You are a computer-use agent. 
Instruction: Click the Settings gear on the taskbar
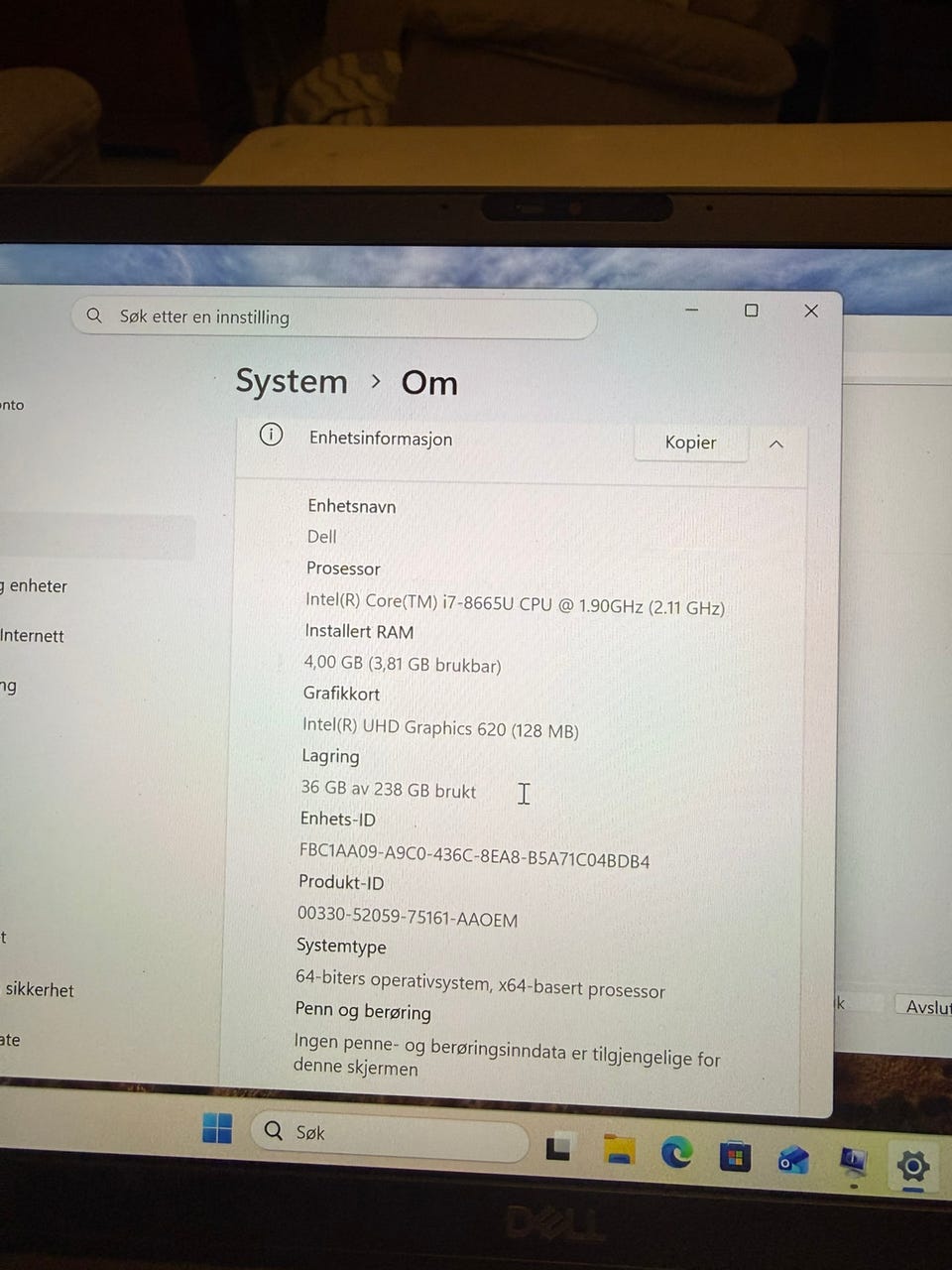coord(912,1166)
